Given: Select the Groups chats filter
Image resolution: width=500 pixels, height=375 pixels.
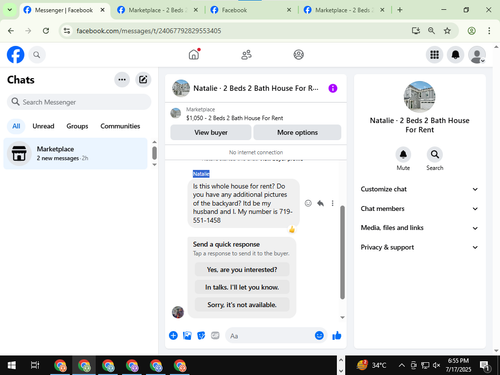Looking at the screenshot, I should (77, 126).
